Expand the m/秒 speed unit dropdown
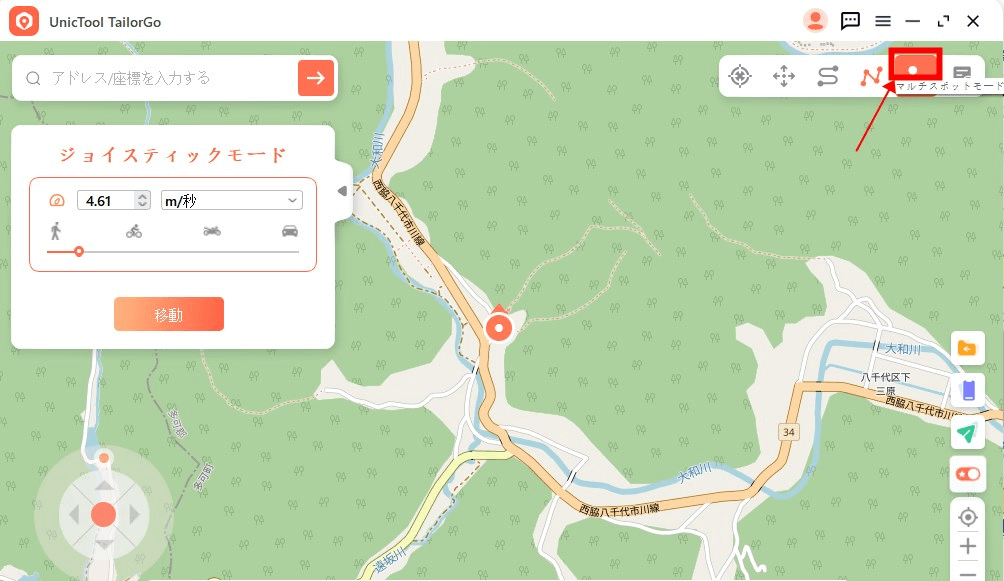The image size is (1004, 581). point(232,200)
